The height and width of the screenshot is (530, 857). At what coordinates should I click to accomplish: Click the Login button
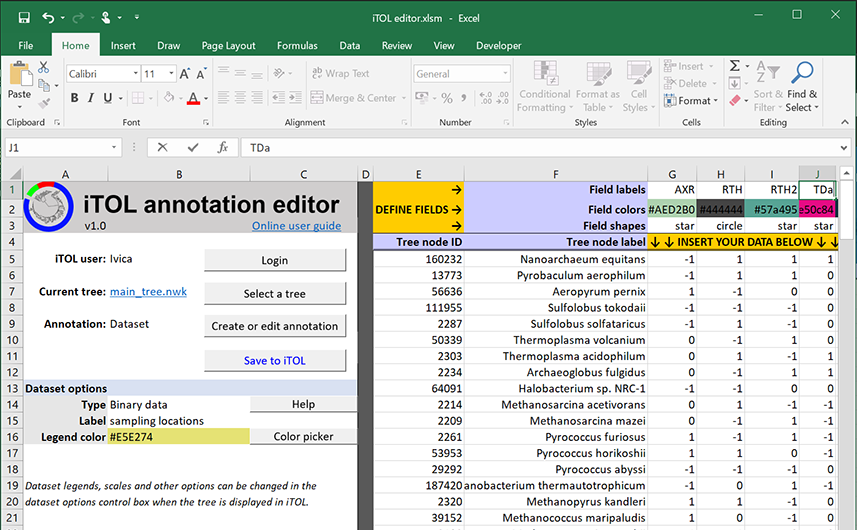coord(275,260)
